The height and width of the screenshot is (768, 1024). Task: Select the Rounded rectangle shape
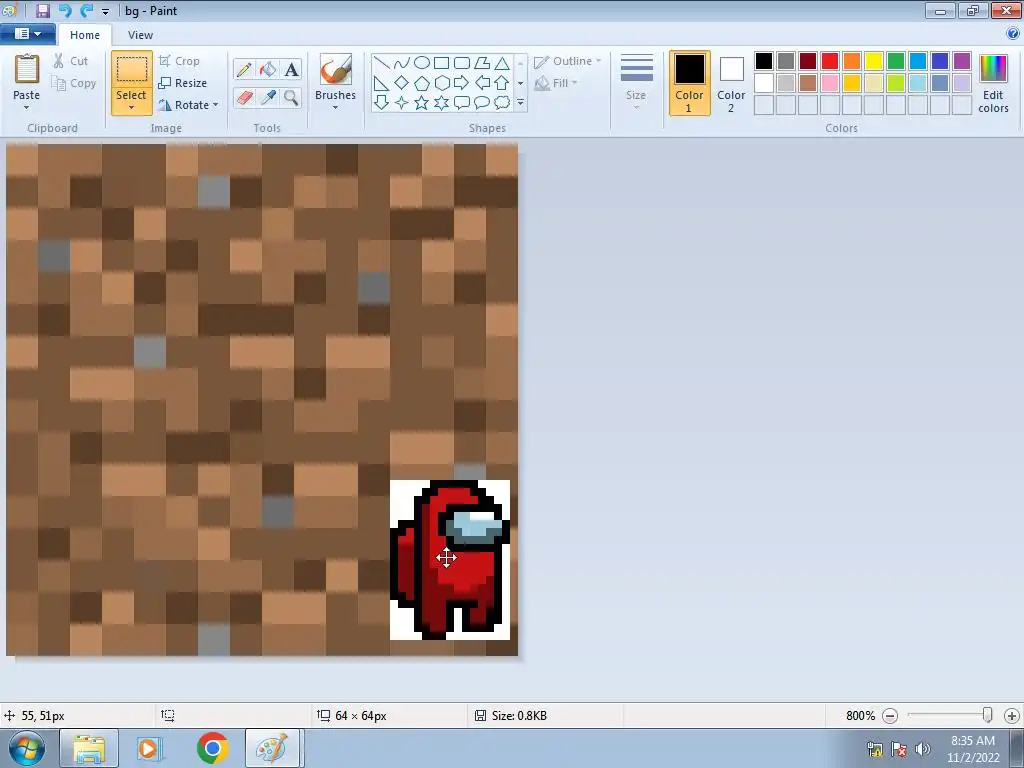[462, 63]
